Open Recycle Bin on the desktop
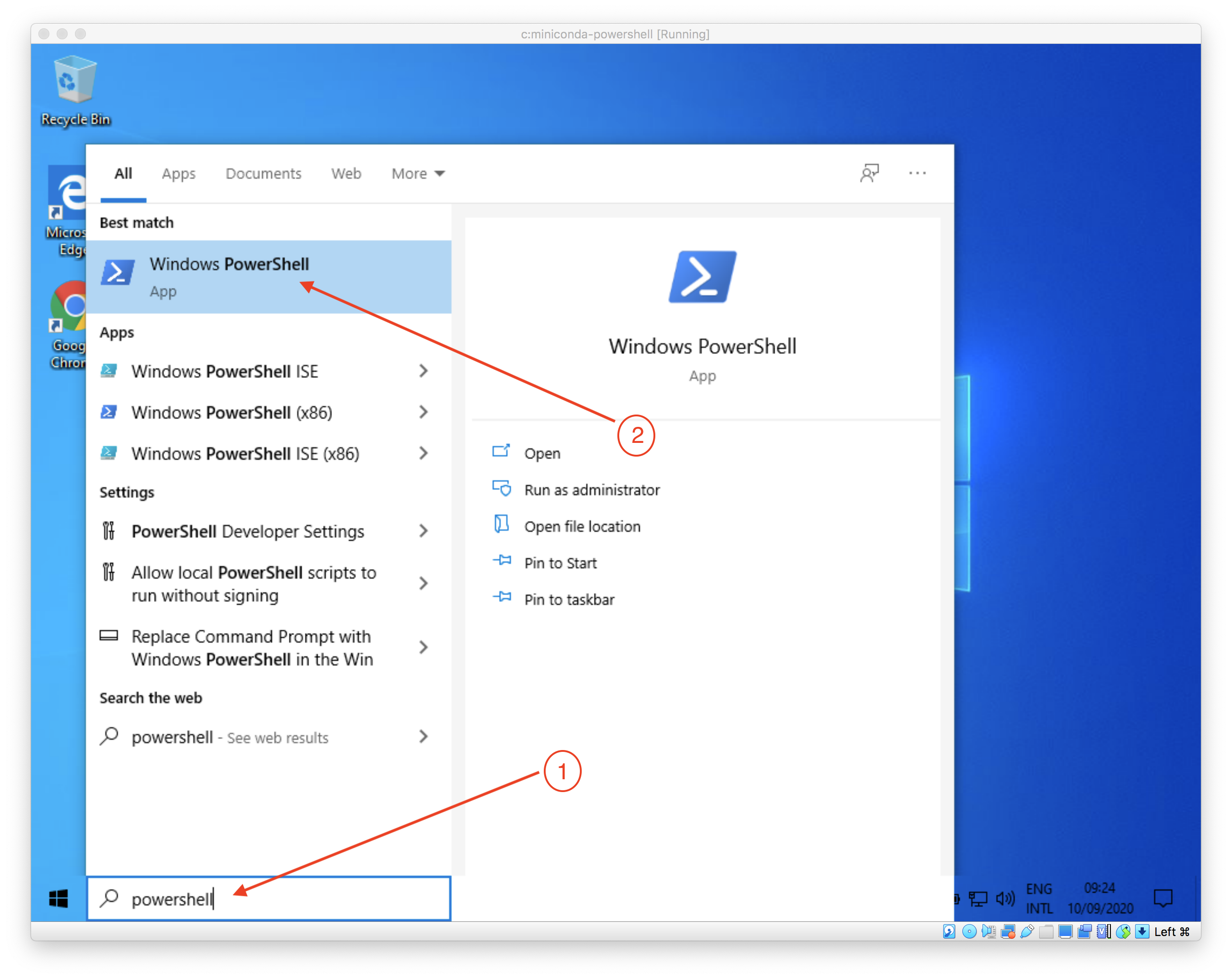This screenshot has width=1232, height=979. tap(75, 90)
